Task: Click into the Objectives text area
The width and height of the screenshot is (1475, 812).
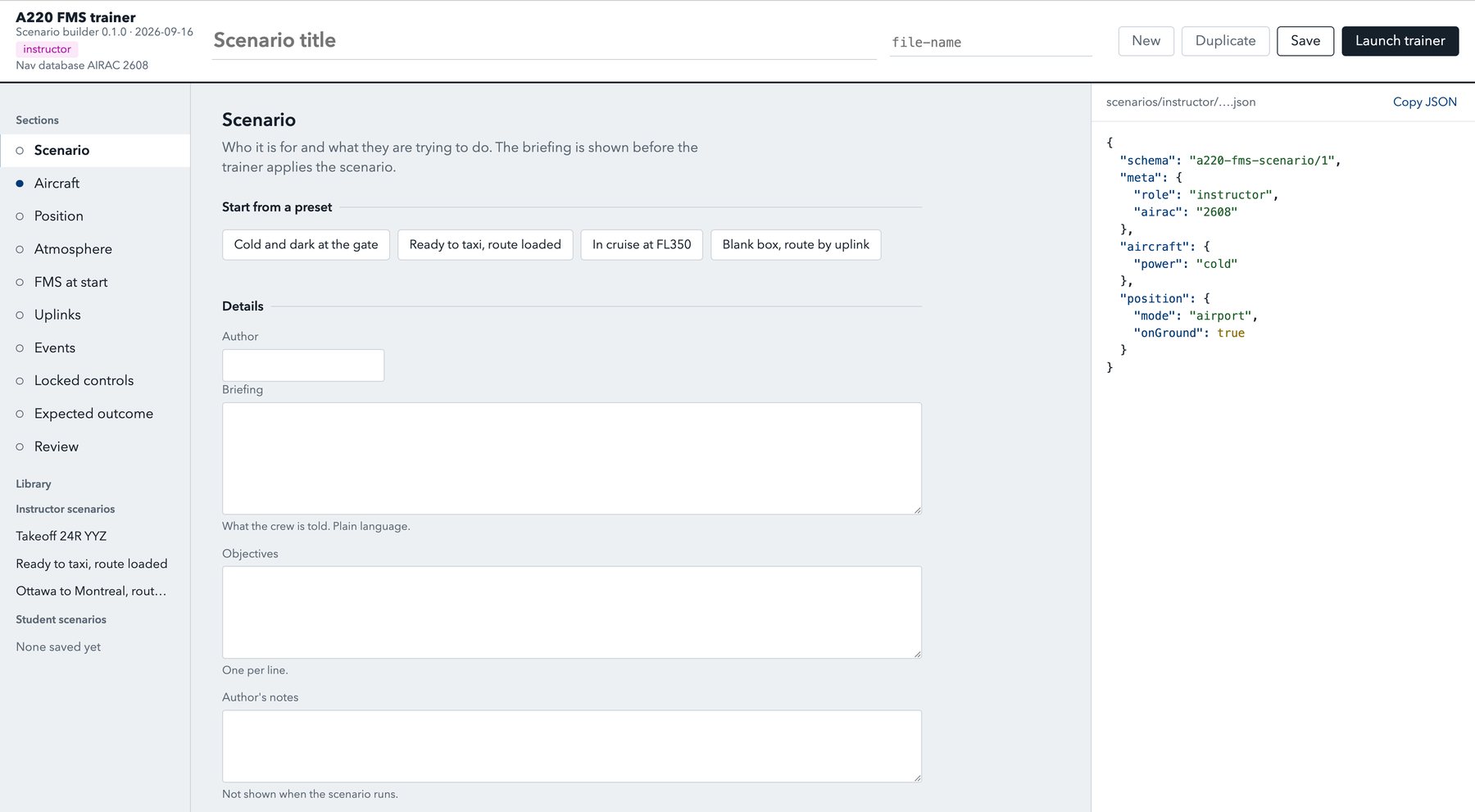Action: pos(572,612)
